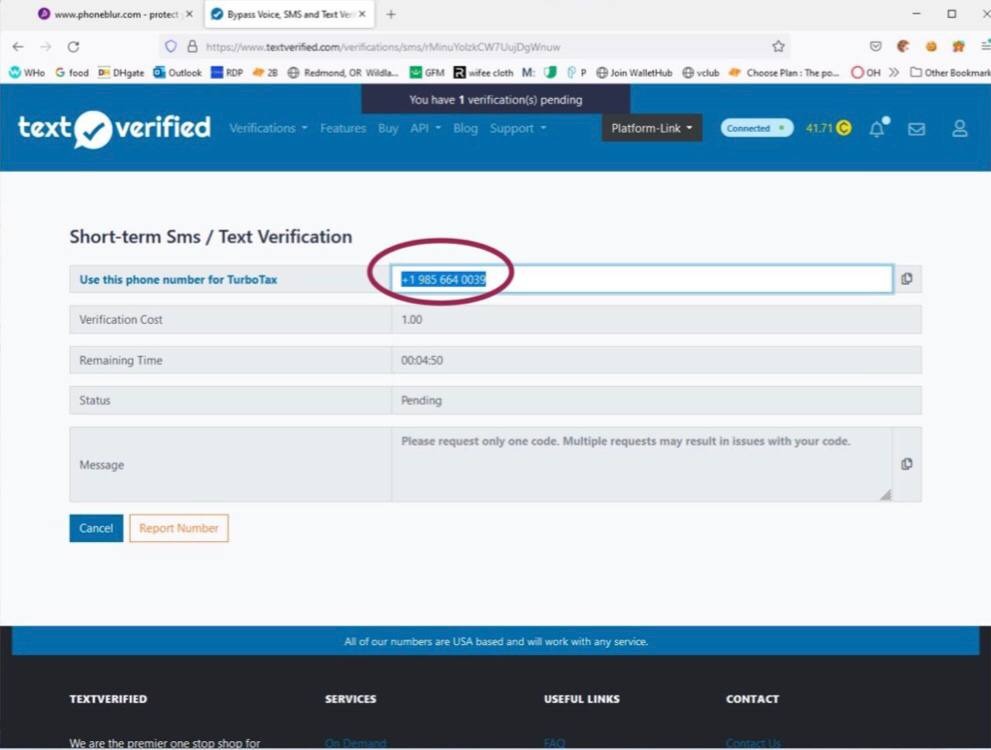Open the wifee cloth bookmark
Viewport: 991px width, 750px height.
tap(483, 73)
